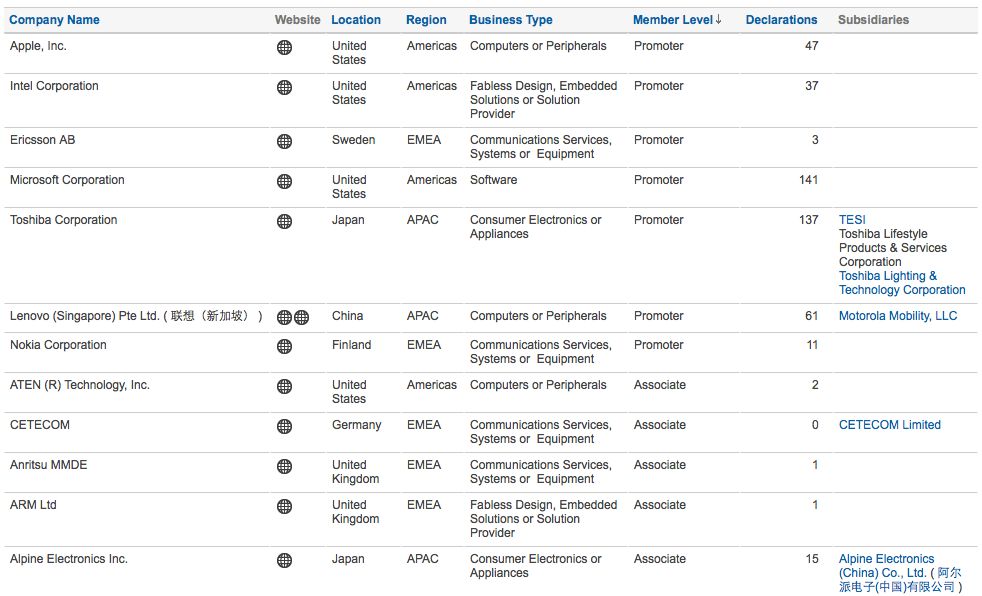This screenshot has width=982, height=596.
Task: Click Toshiba Lifestyle Products & Services text
Action: tap(892, 248)
